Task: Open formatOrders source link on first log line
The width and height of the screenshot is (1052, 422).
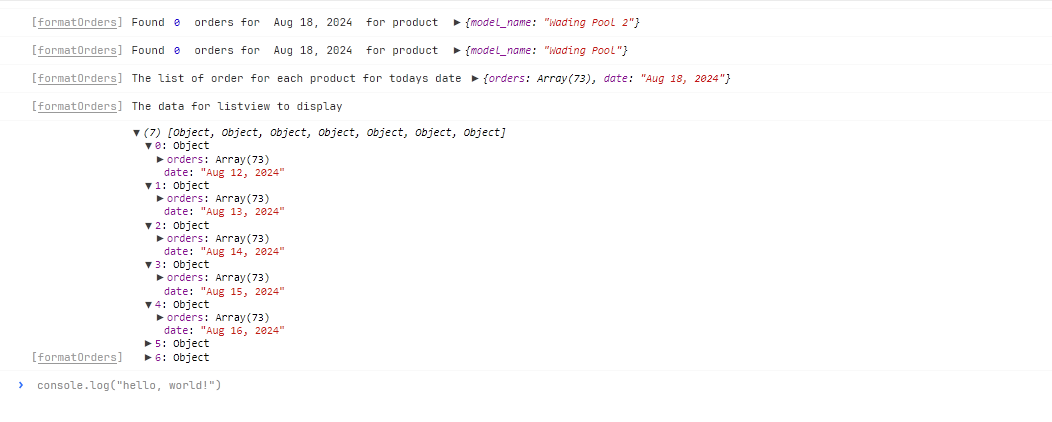Action: [x=77, y=23]
